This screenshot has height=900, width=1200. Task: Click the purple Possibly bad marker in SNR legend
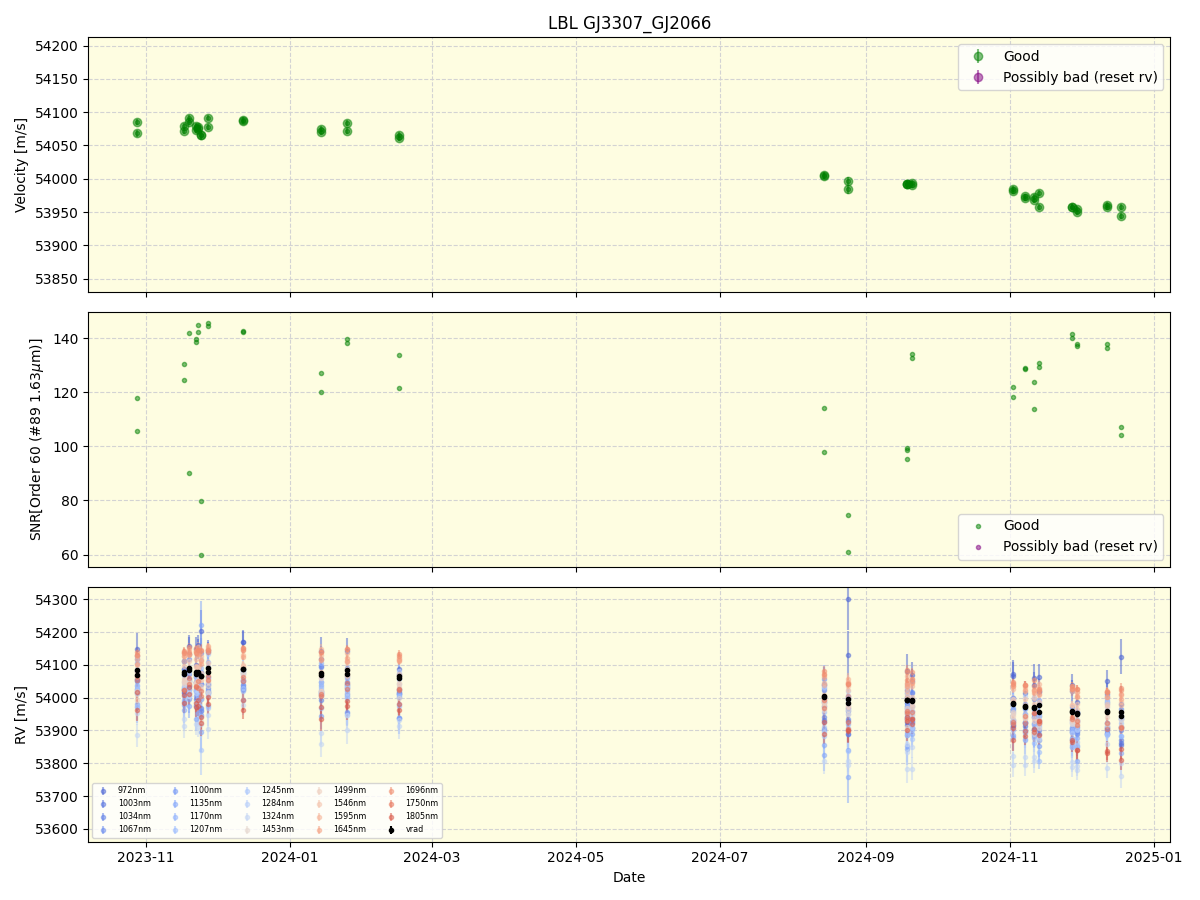click(x=978, y=546)
